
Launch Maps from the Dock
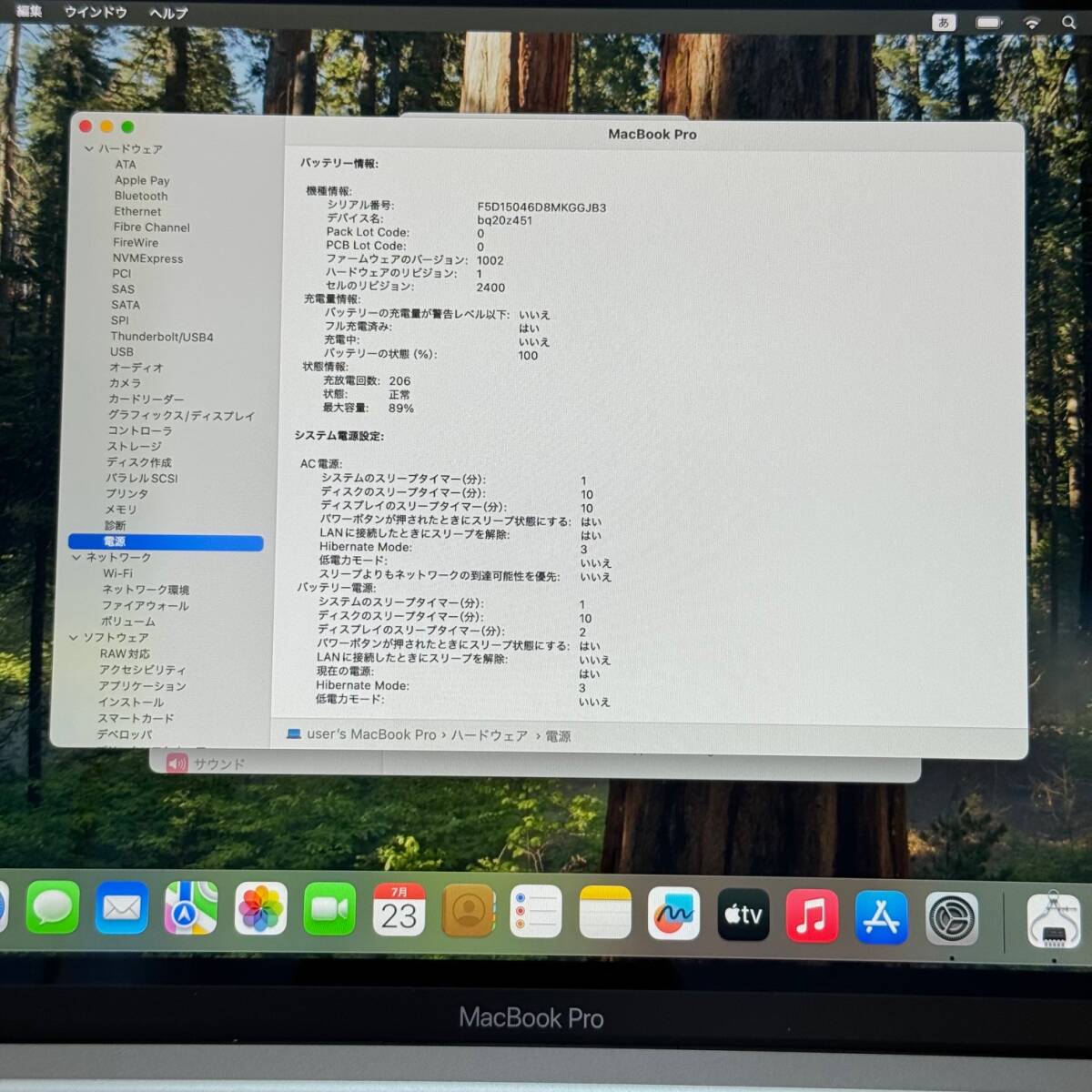191,908
